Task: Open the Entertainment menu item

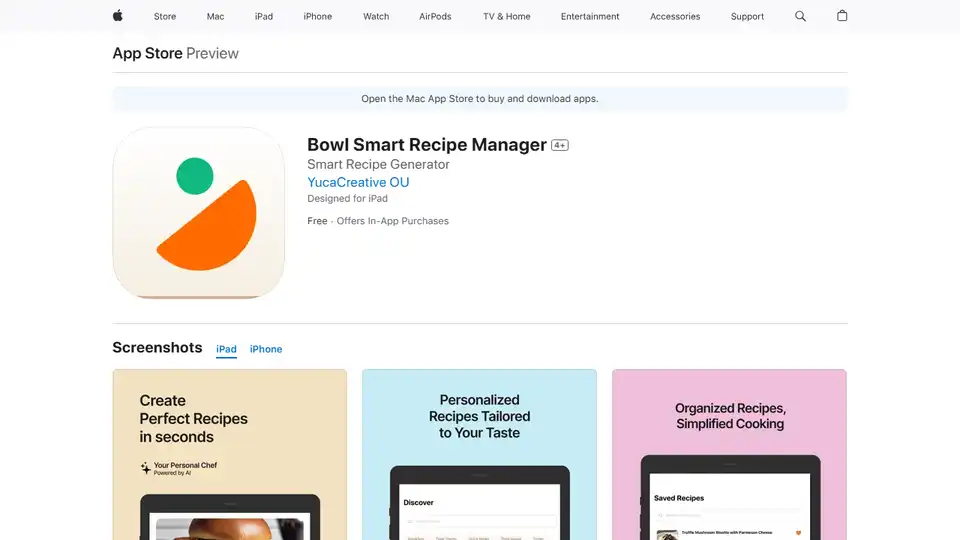Action: (590, 17)
